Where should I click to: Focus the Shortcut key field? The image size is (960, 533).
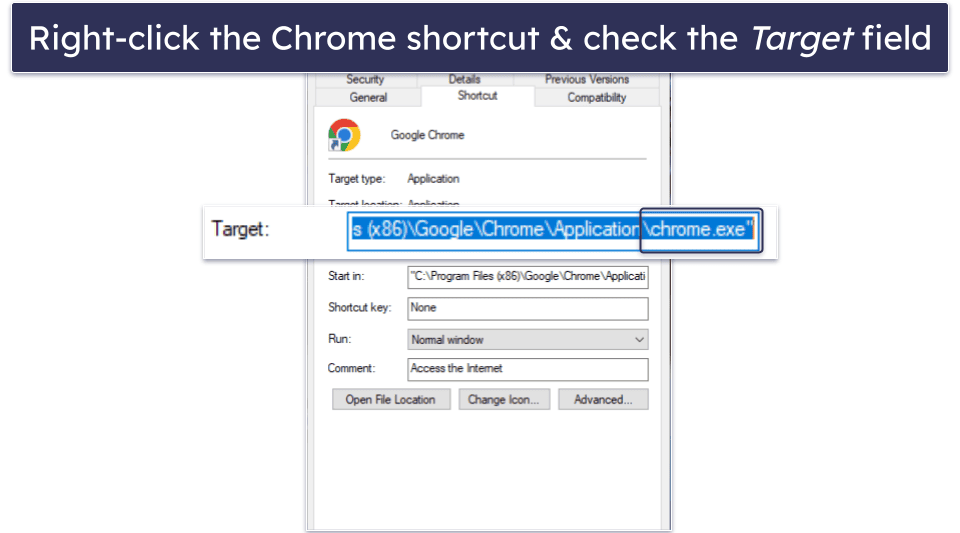[528, 308]
